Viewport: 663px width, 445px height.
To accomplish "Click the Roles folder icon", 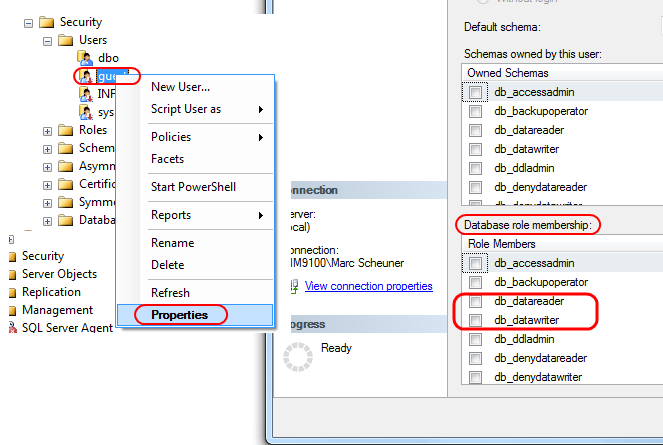I will point(66,130).
